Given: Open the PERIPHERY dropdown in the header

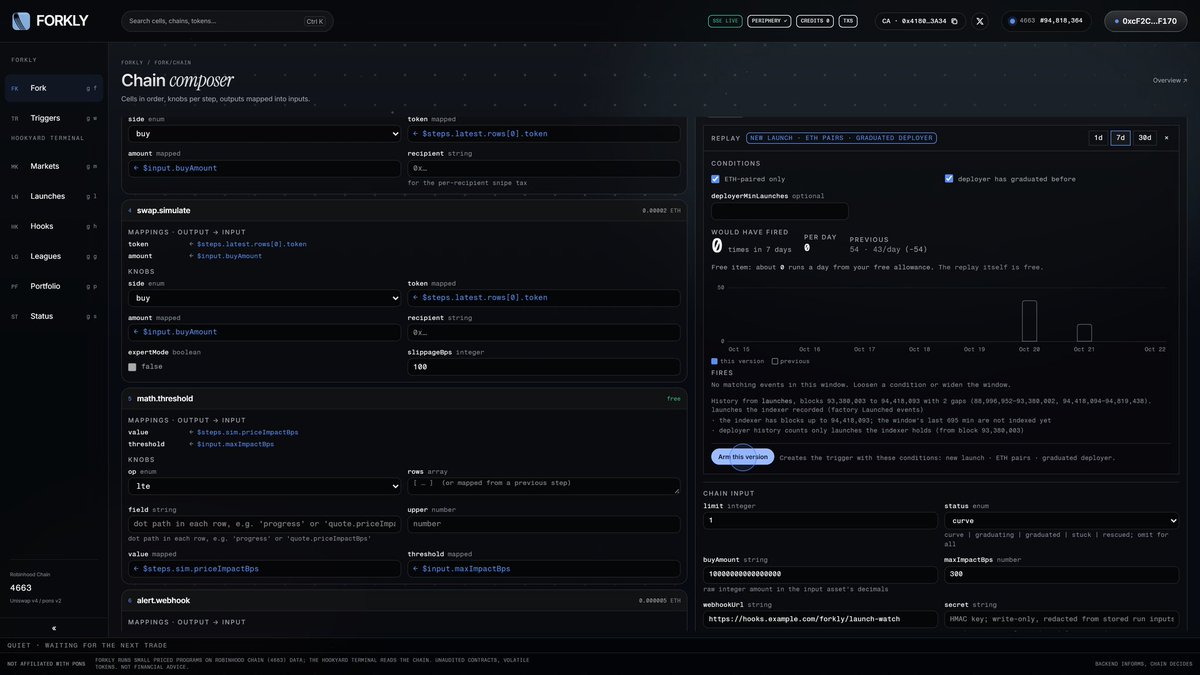Looking at the screenshot, I should (x=768, y=21).
